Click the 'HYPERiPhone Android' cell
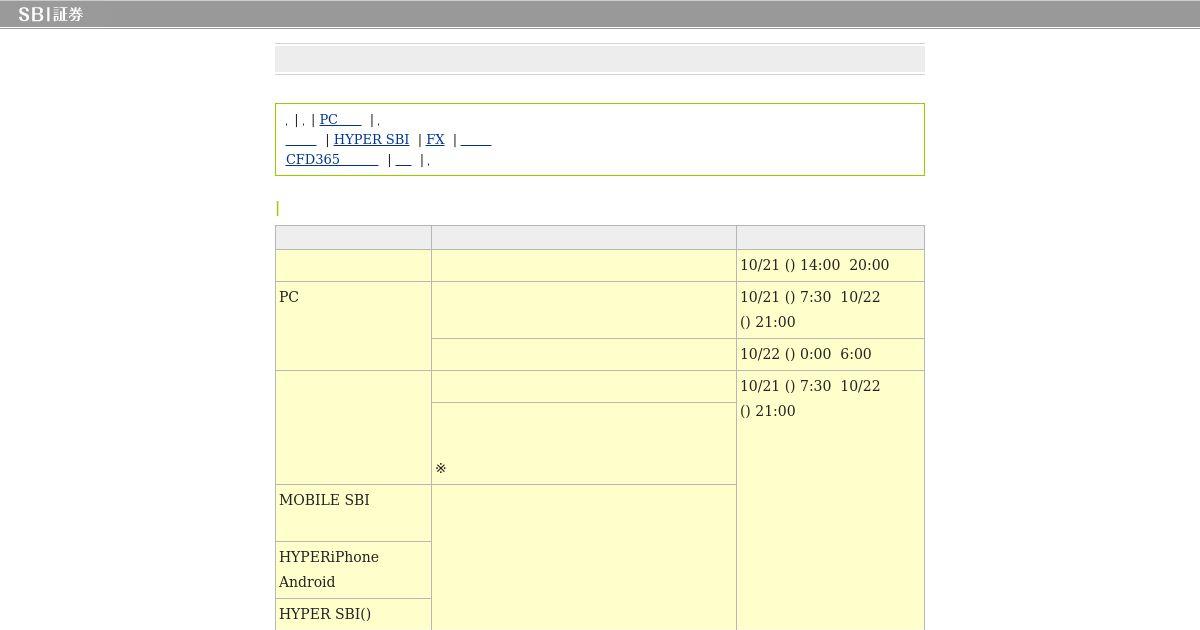This screenshot has width=1200, height=630. [x=353, y=570]
